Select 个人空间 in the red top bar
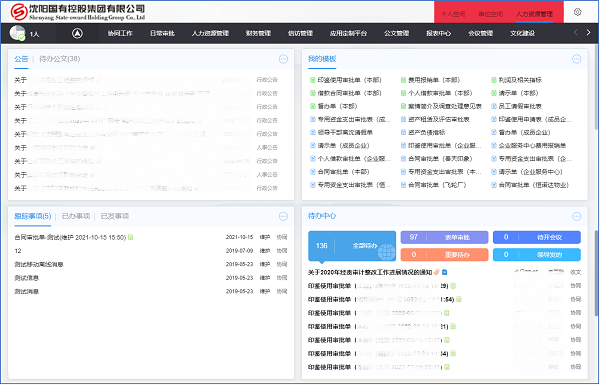600x385 pixels. [453, 14]
